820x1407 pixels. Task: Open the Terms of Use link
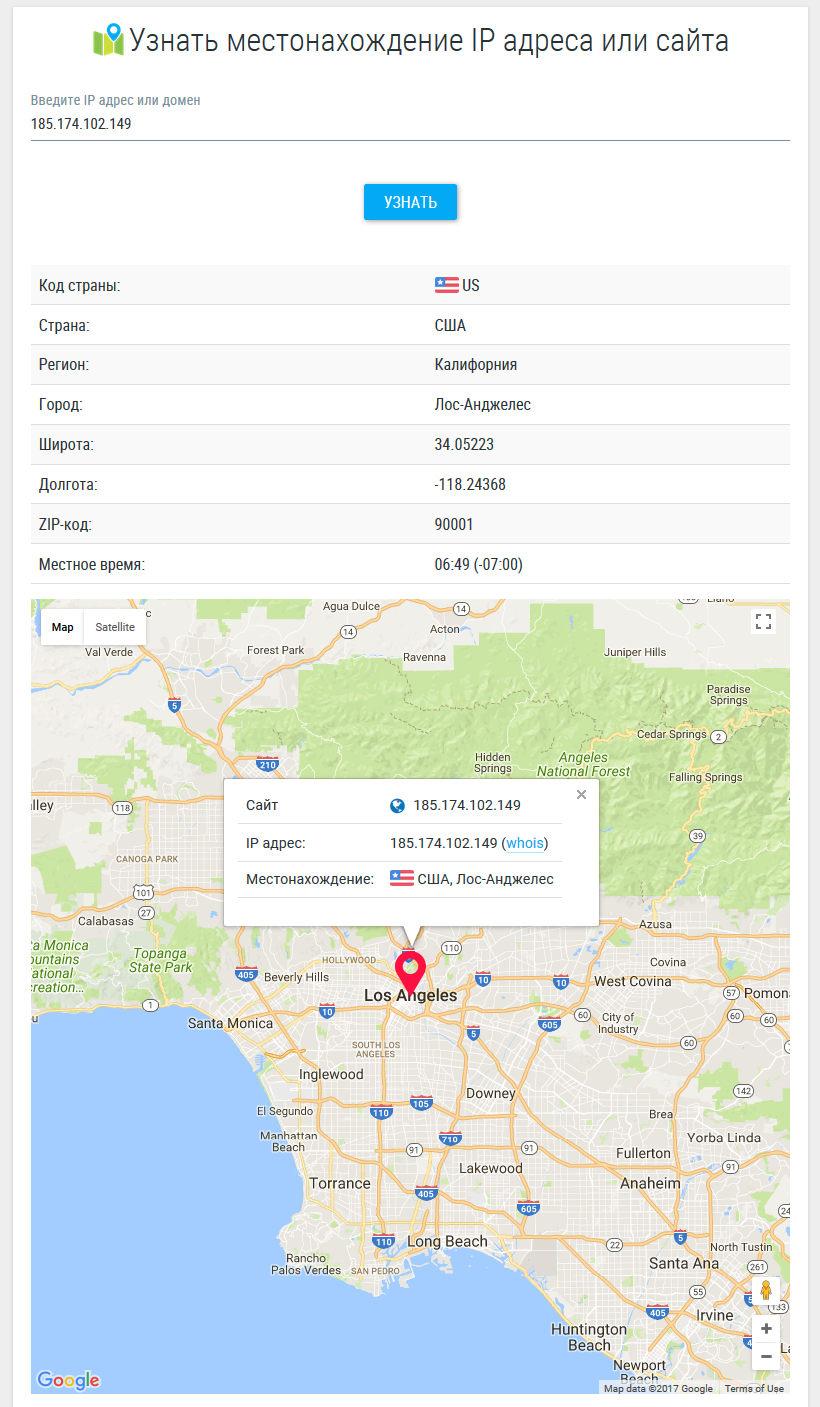pyautogui.click(x=754, y=1388)
